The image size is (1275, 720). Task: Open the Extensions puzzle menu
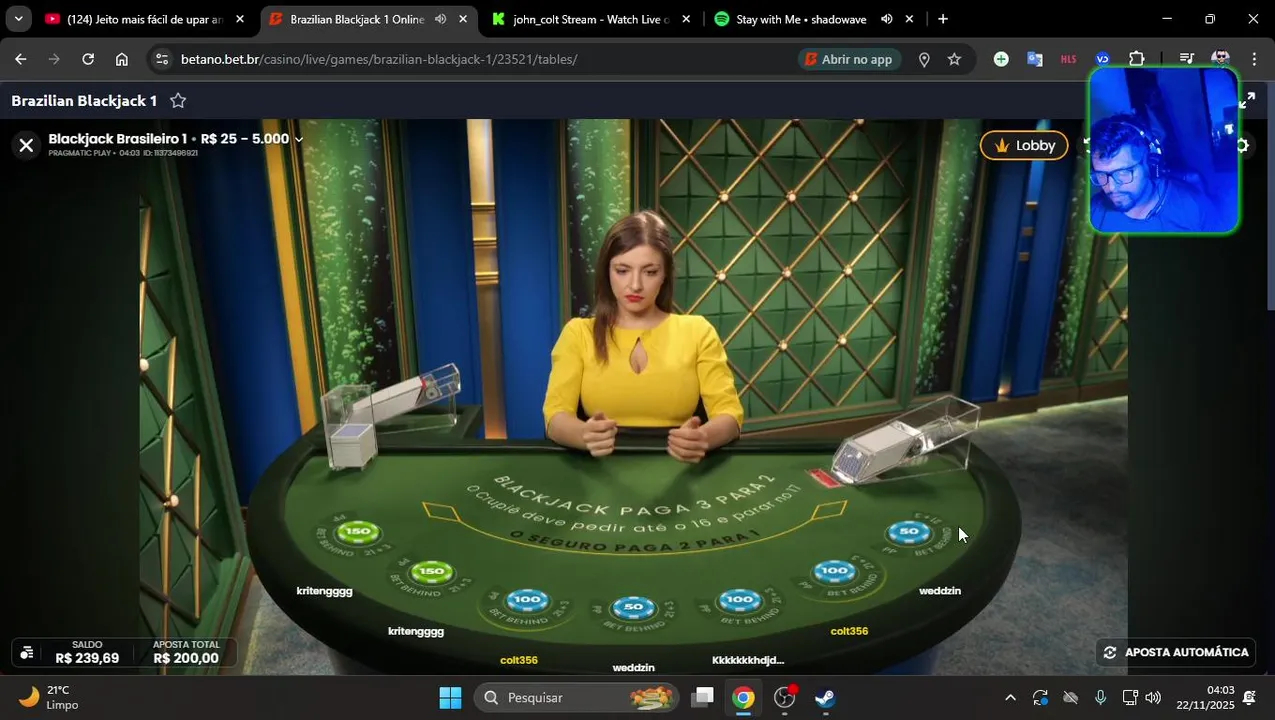tap(1136, 59)
